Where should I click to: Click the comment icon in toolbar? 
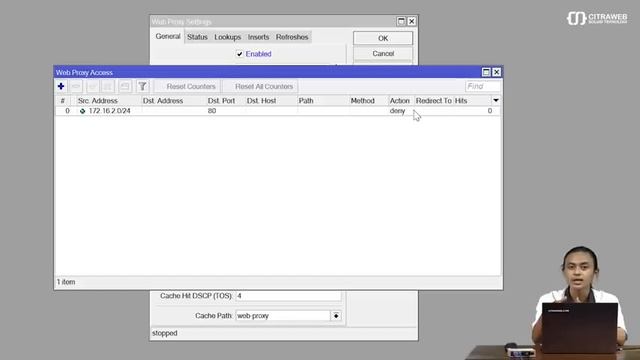point(125,86)
